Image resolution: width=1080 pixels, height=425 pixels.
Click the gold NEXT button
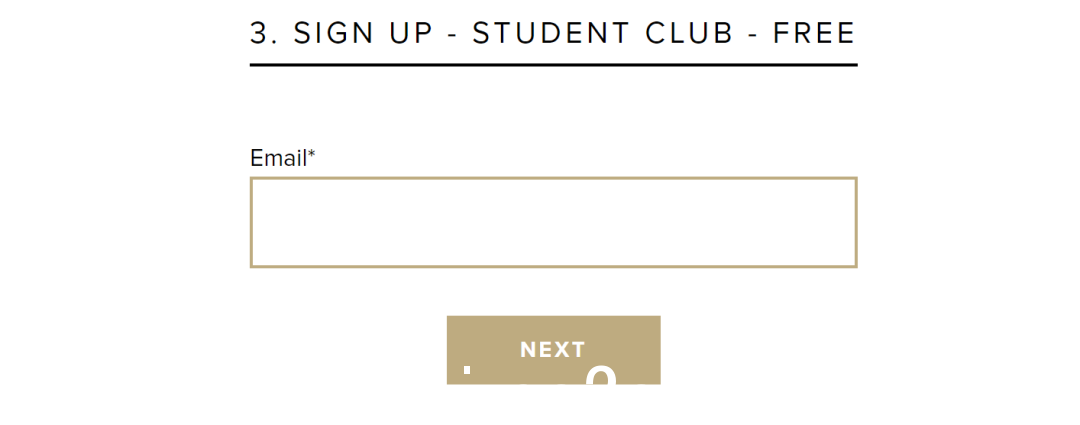click(x=553, y=350)
